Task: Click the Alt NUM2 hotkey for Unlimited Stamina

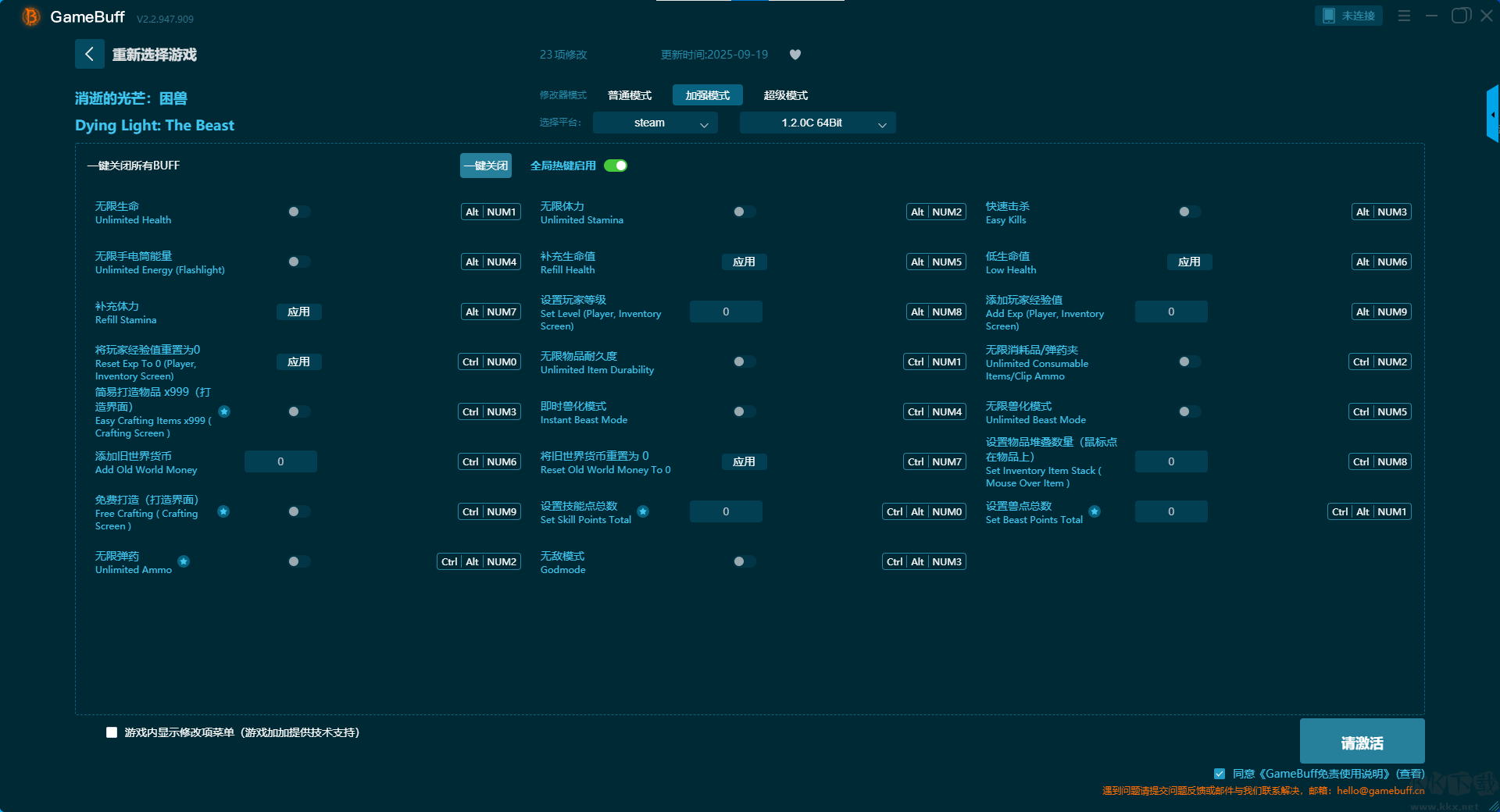Action: (936, 212)
